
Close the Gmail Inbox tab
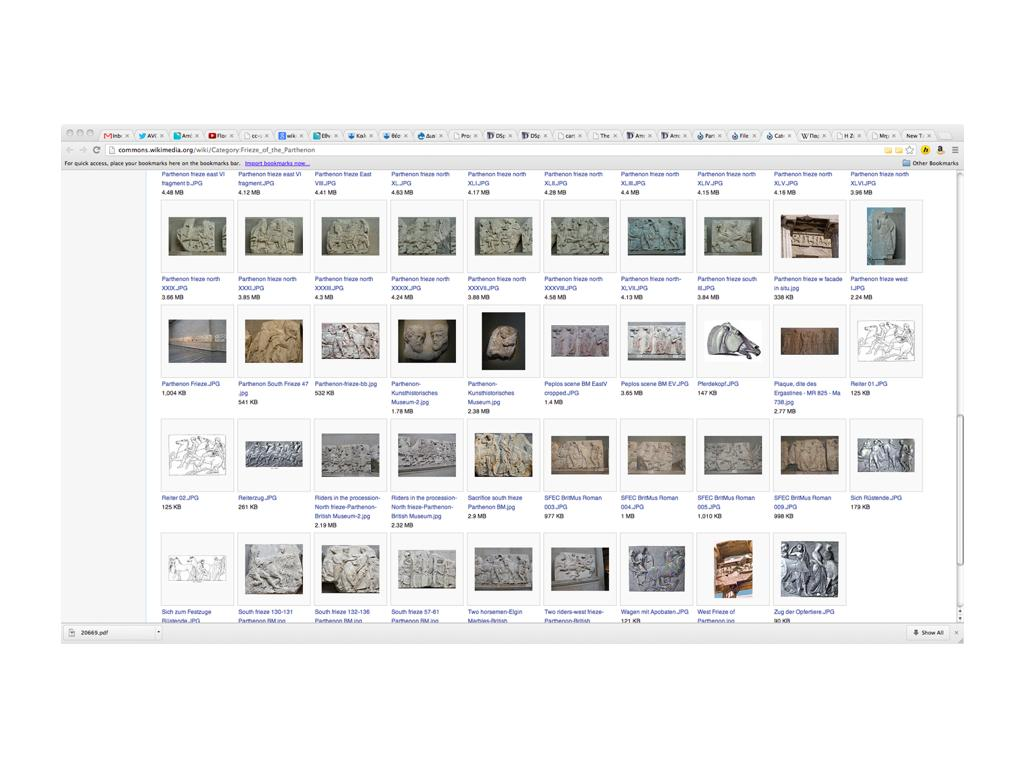[x=127, y=136]
